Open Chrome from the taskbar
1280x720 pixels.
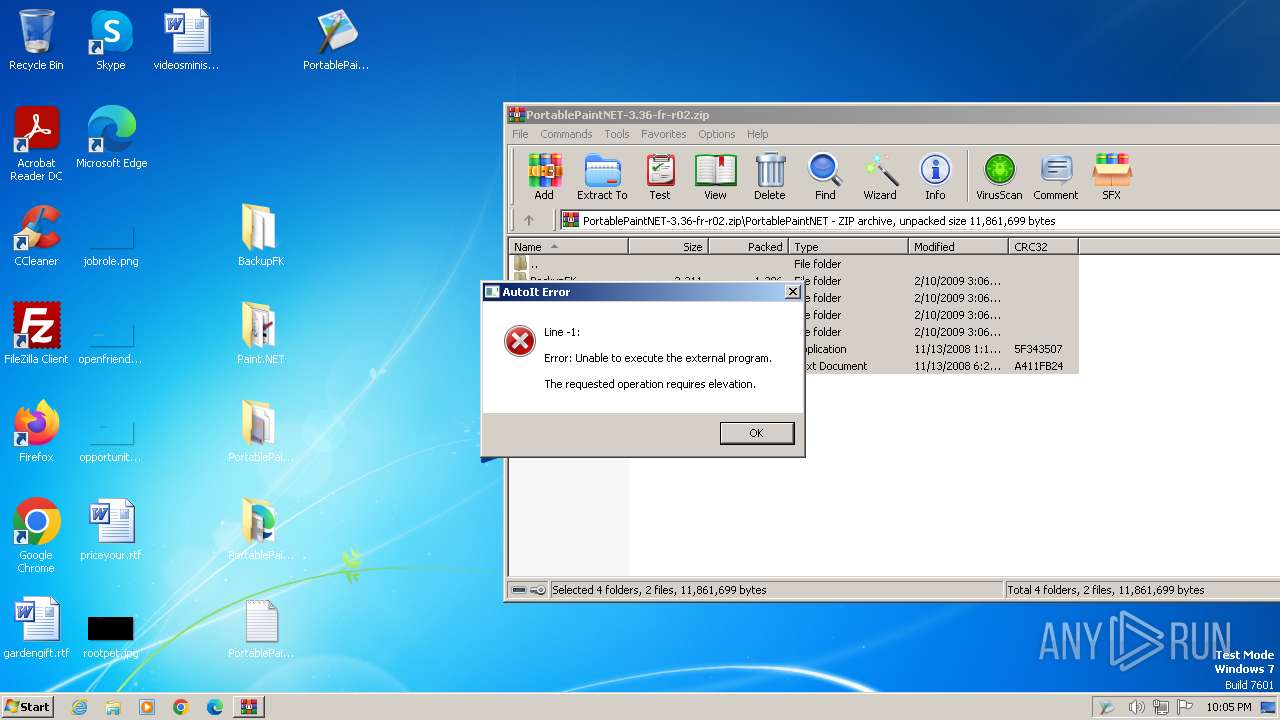pos(180,707)
